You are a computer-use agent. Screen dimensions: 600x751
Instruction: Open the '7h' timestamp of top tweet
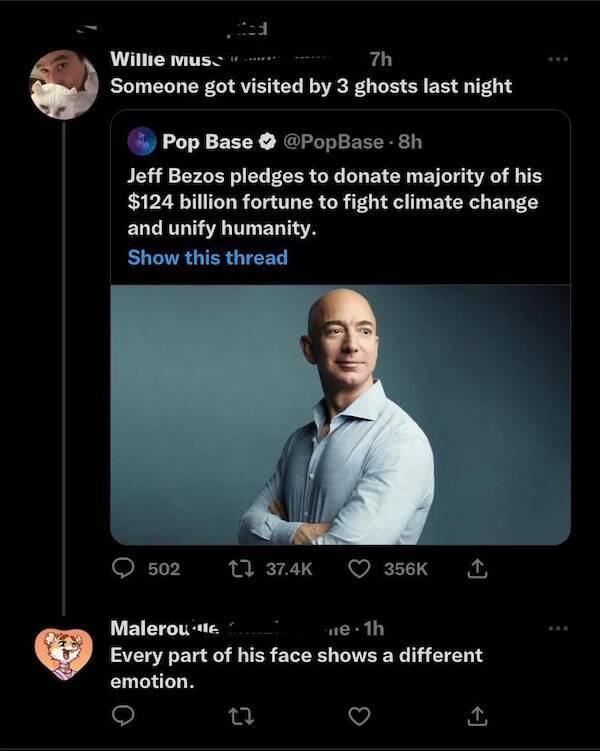[380, 59]
